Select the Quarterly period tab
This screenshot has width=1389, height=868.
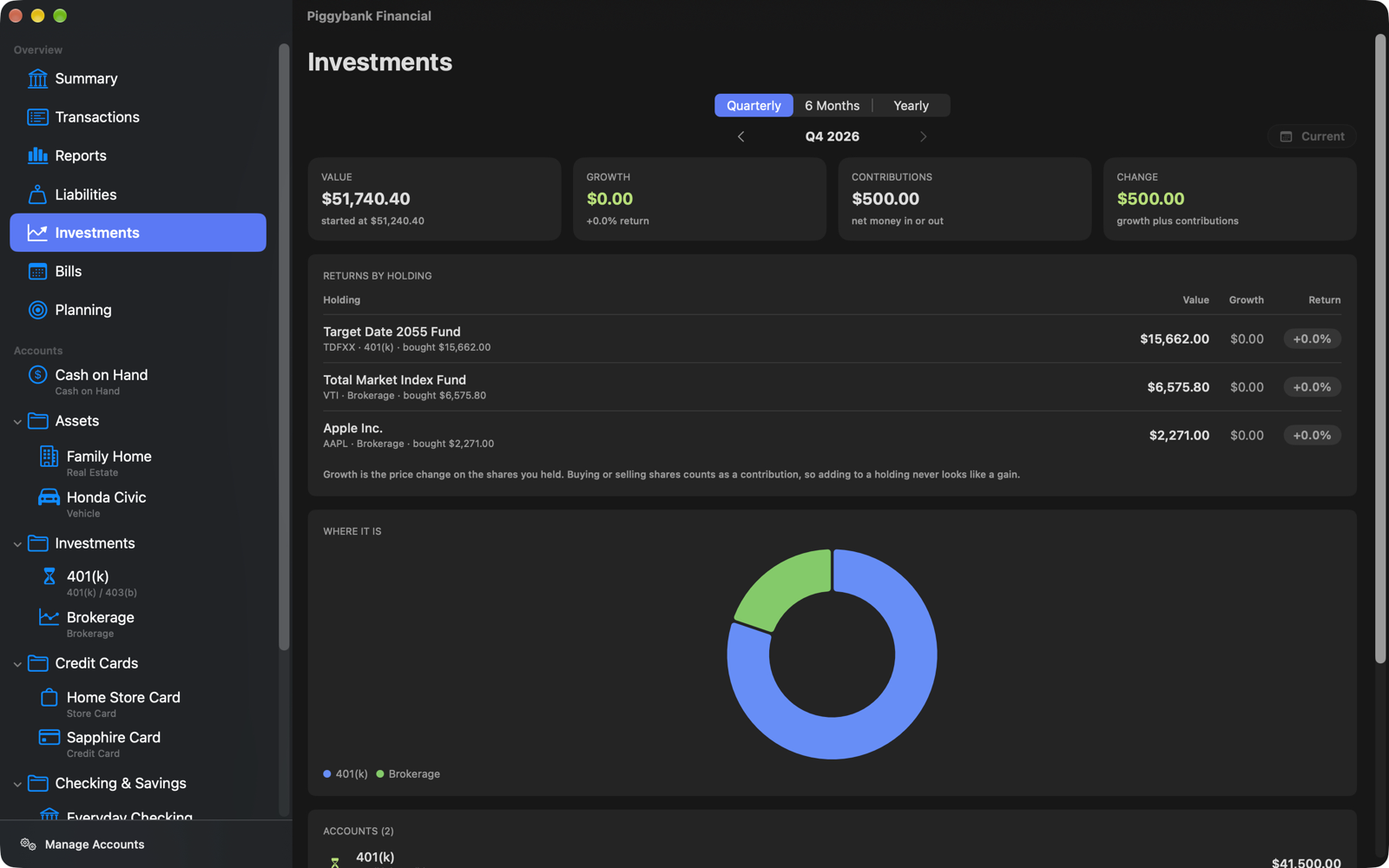(754, 106)
